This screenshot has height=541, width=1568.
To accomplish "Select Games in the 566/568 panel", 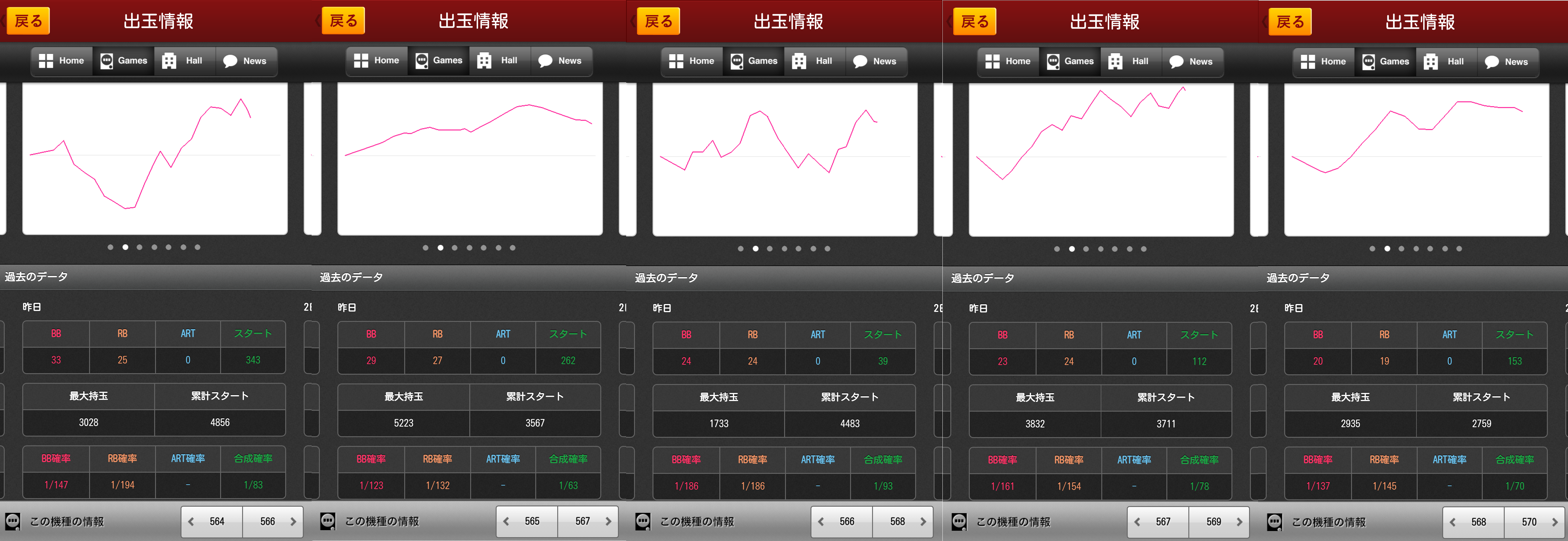I will (x=754, y=61).
